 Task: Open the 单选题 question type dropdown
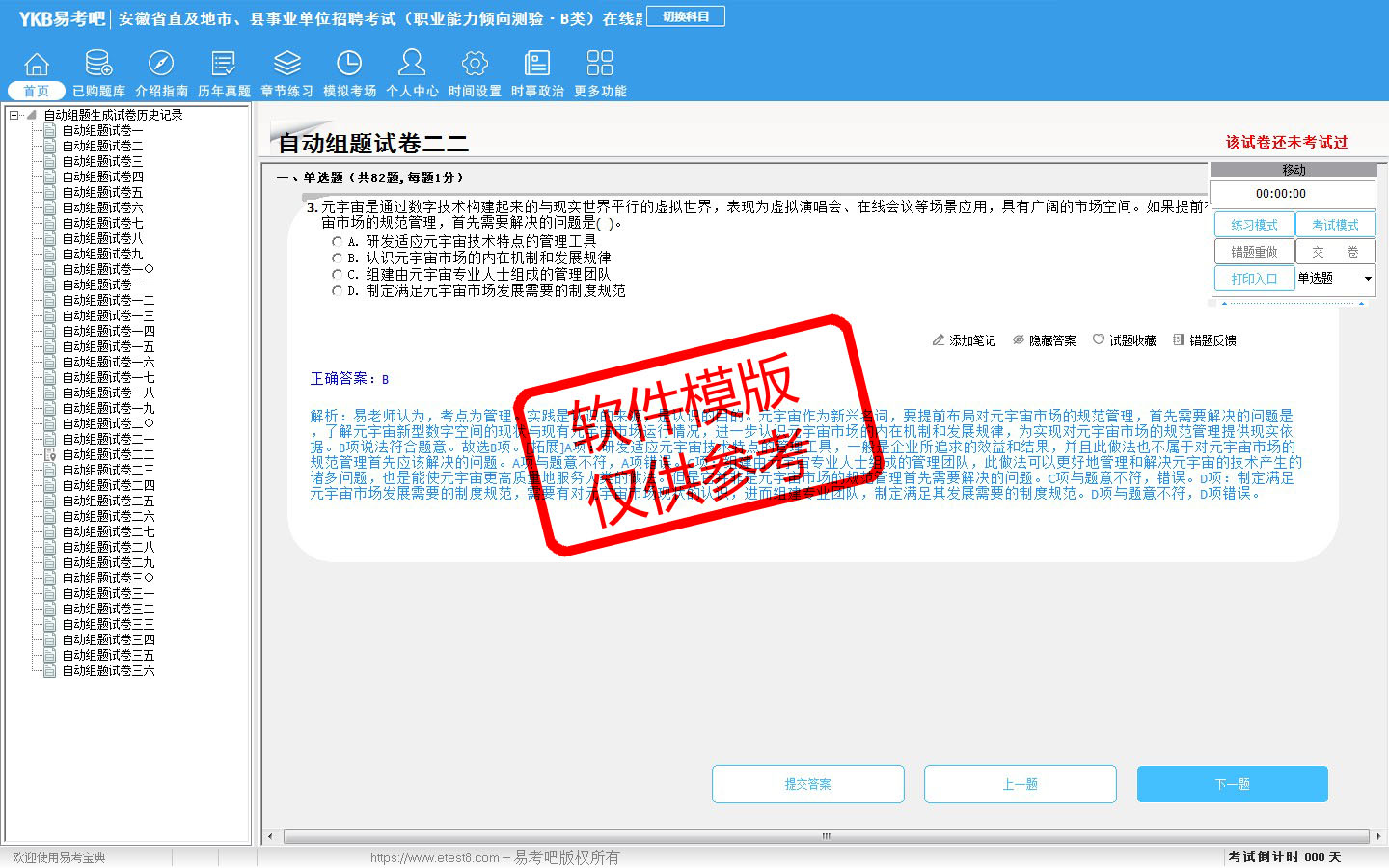[x=1367, y=279]
